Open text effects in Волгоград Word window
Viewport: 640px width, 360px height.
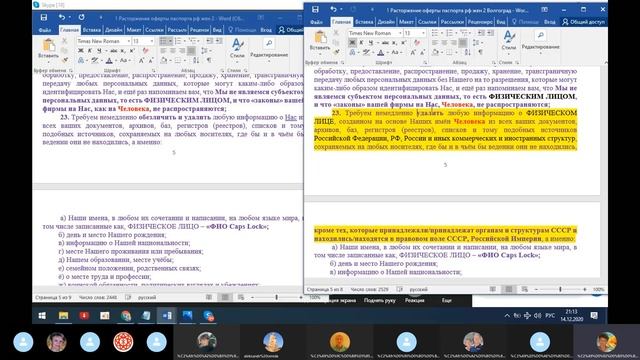tap(353, 52)
